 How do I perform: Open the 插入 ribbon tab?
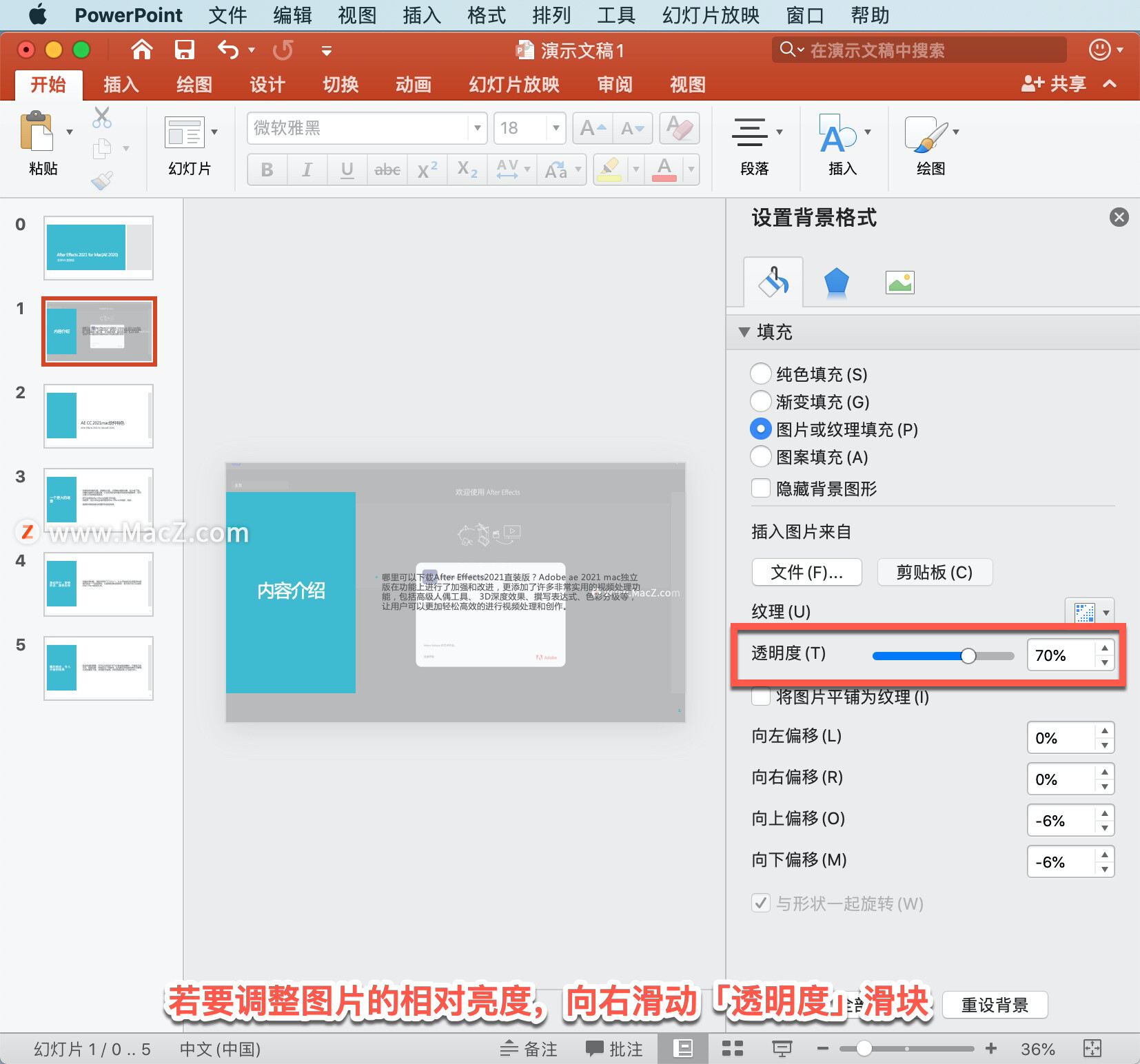(121, 84)
